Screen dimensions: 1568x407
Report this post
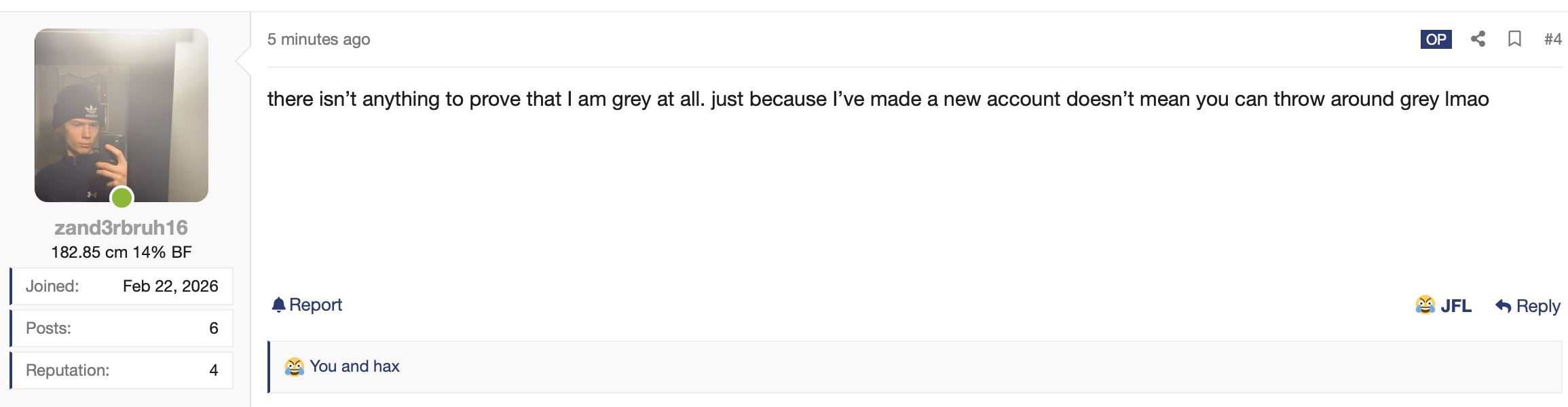click(x=315, y=305)
